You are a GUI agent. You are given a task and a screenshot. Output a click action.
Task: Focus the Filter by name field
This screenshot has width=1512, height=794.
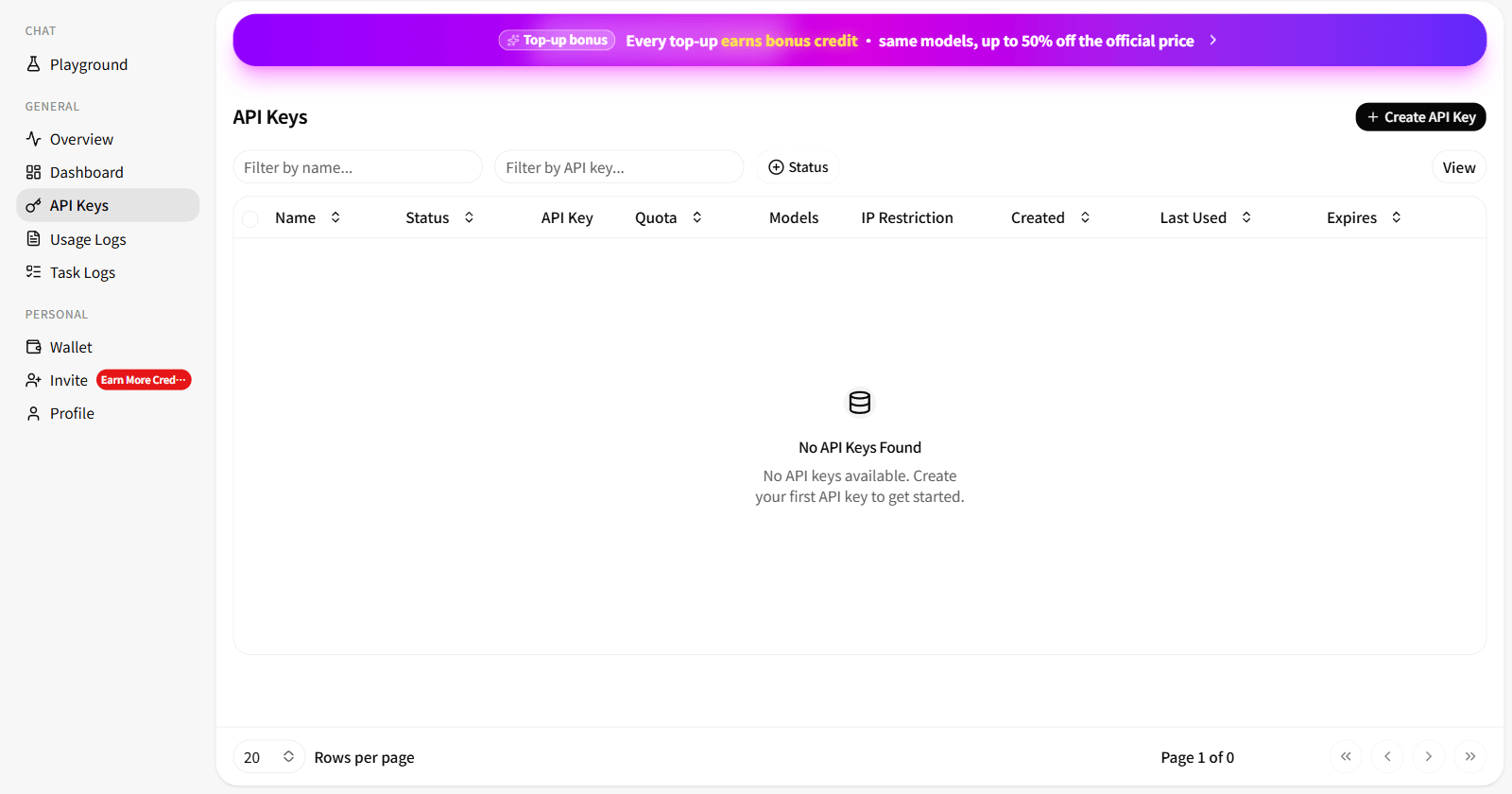click(x=357, y=167)
